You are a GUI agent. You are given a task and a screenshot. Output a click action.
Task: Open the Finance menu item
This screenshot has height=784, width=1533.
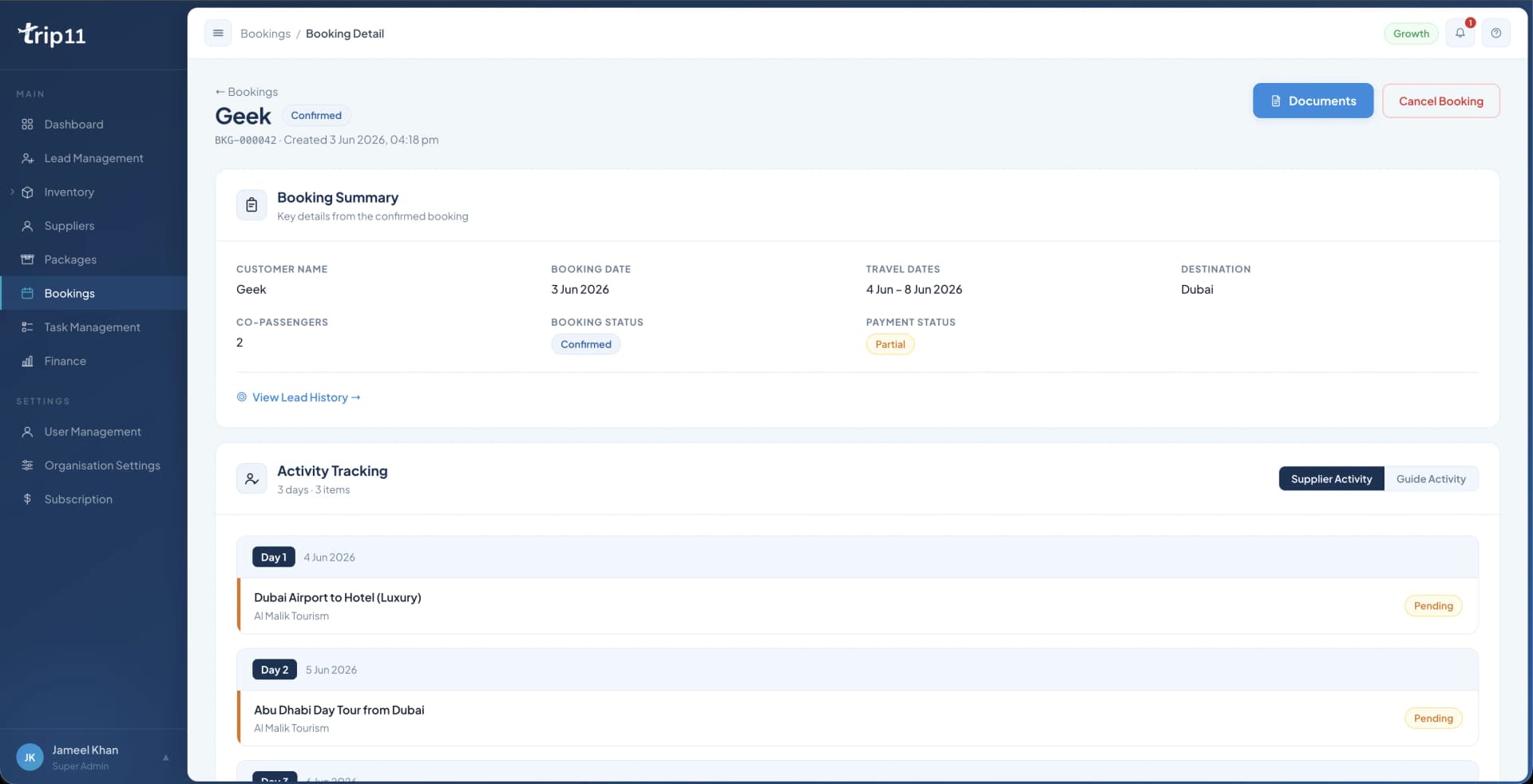(93, 361)
